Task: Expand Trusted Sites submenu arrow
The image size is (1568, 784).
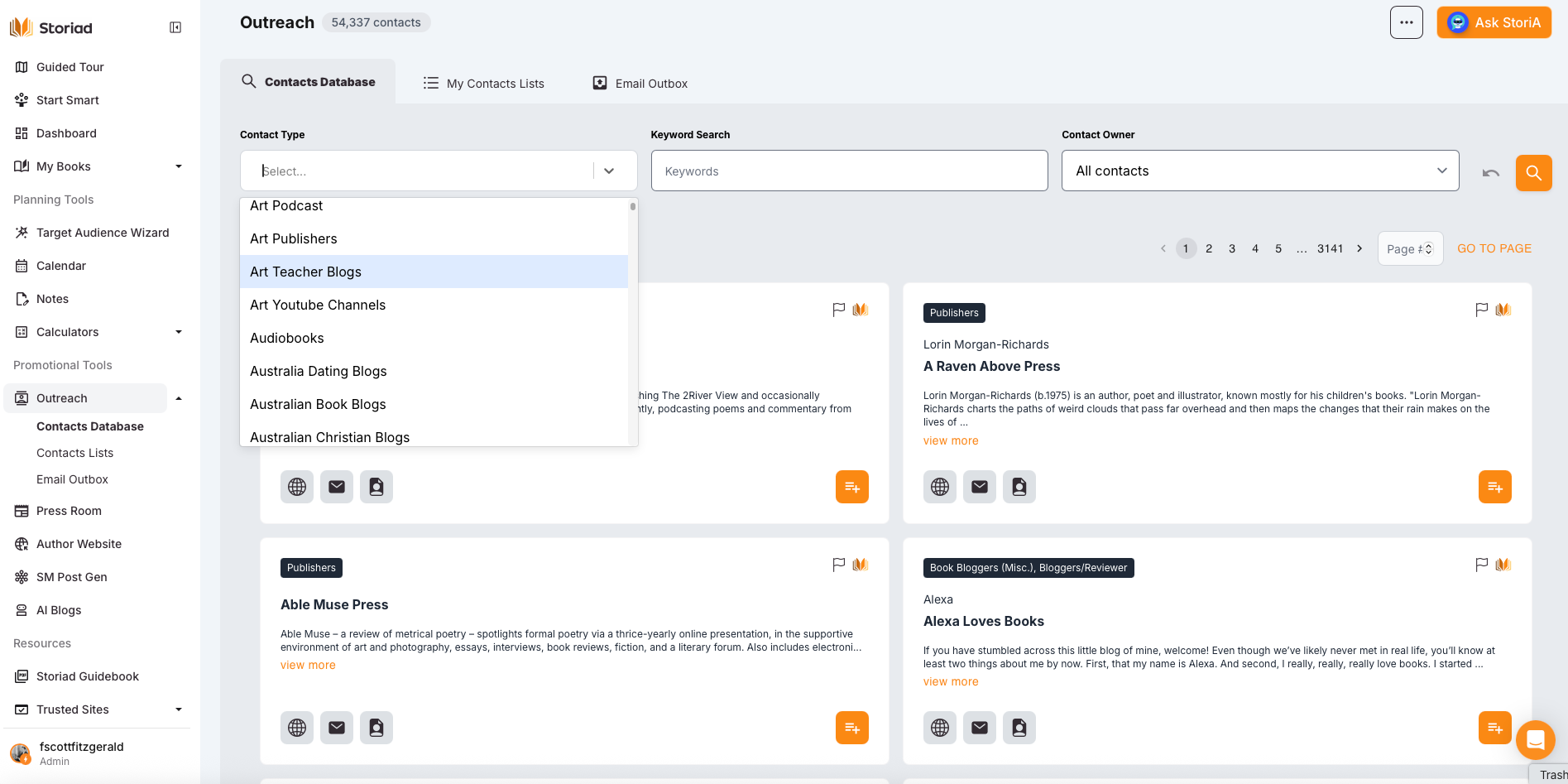Action: pos(178,709)
